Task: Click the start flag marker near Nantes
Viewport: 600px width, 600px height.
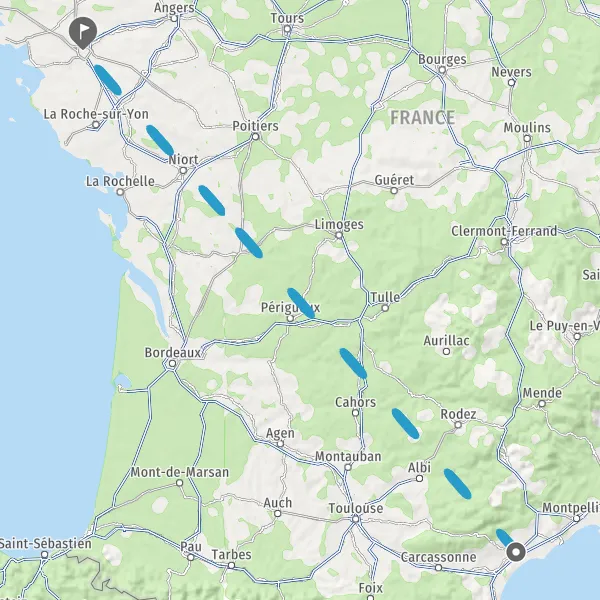Action: click(83, 33)
